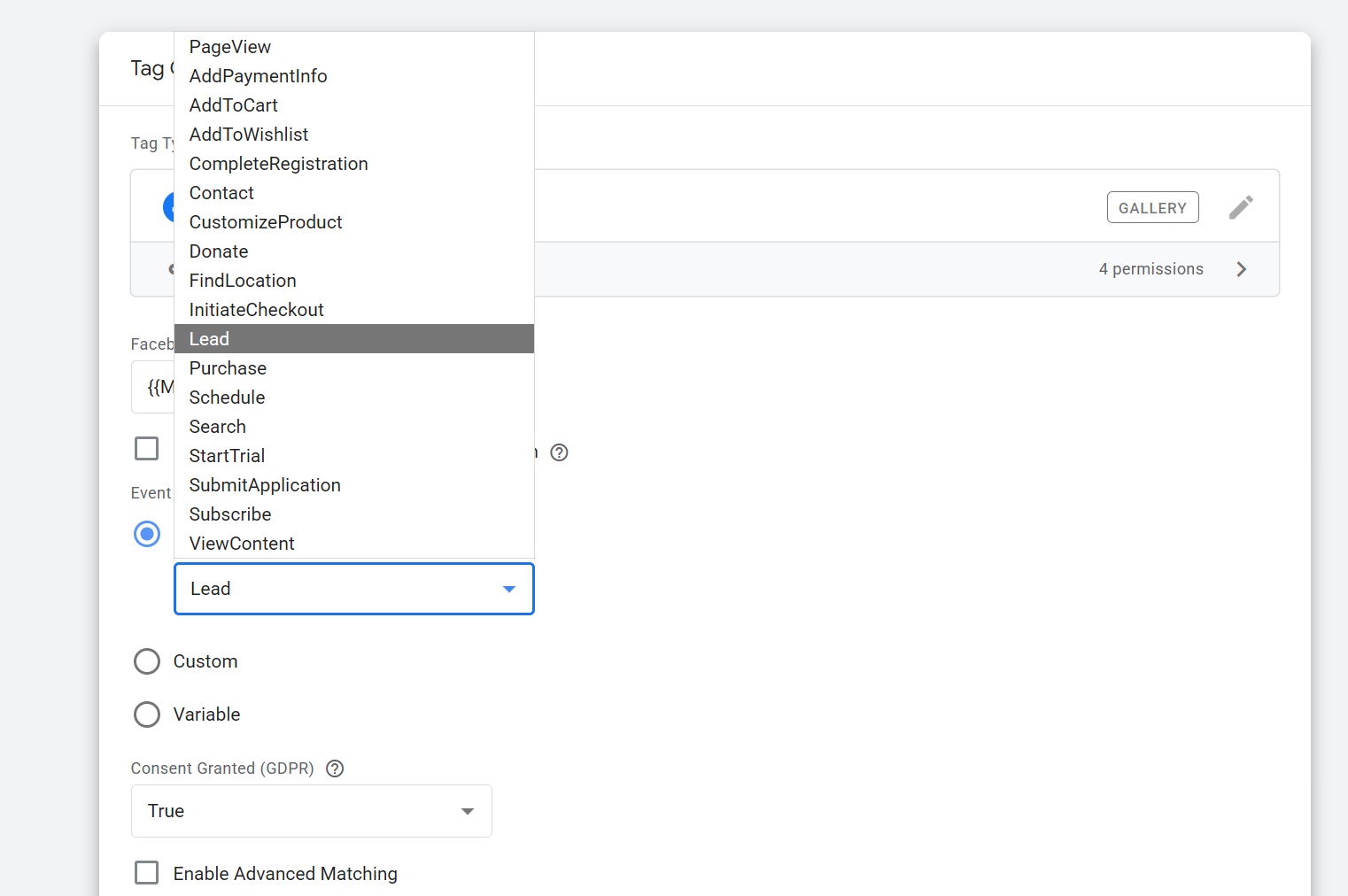
Task: Select the Variable radio button
Action: 147,714
